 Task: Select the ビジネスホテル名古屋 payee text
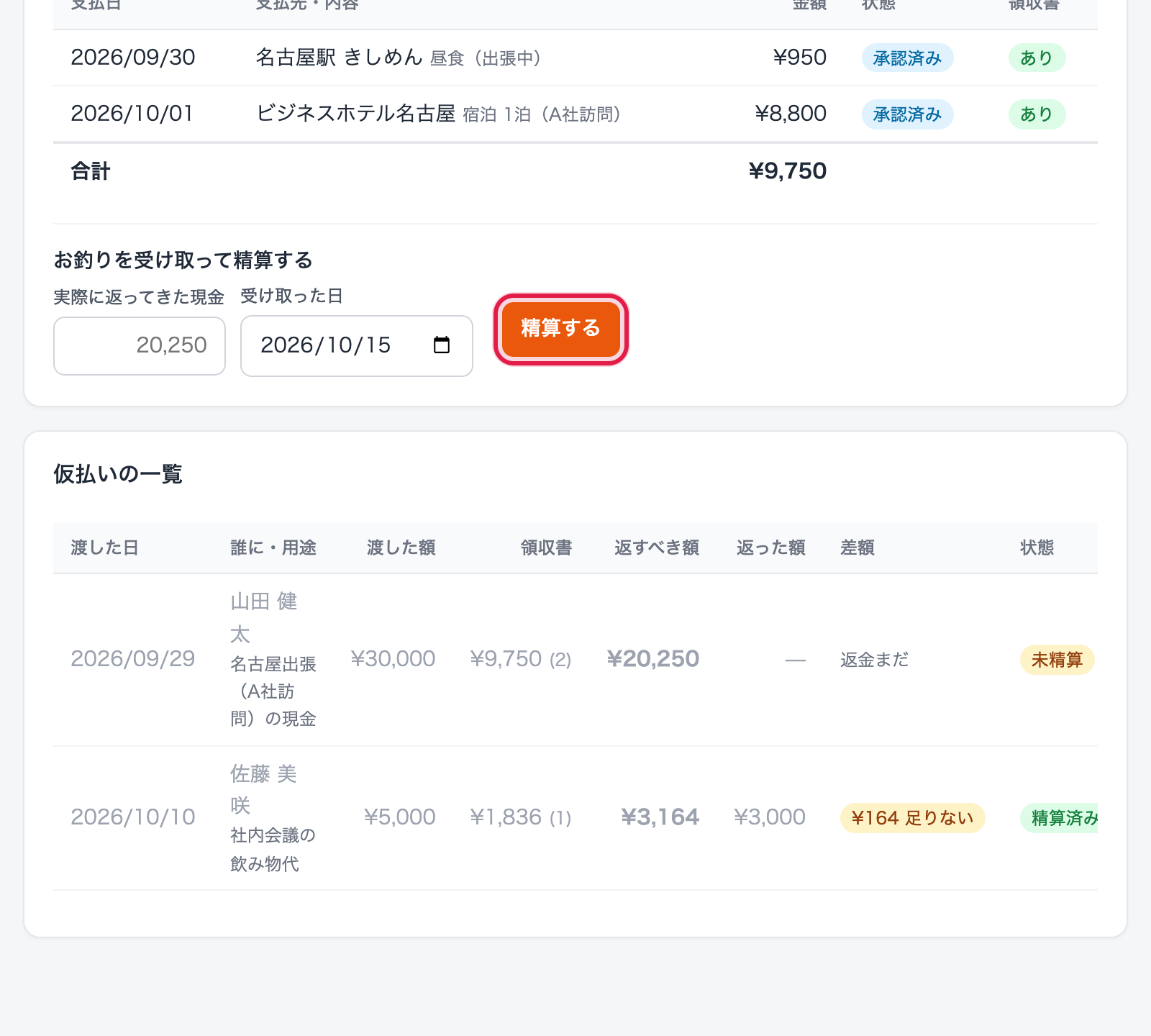356,114
